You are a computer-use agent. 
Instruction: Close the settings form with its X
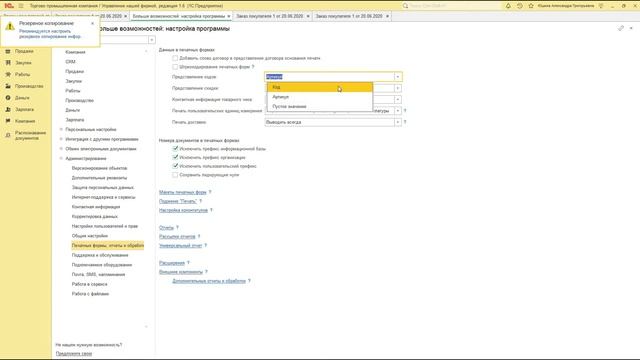coord(631,28)
